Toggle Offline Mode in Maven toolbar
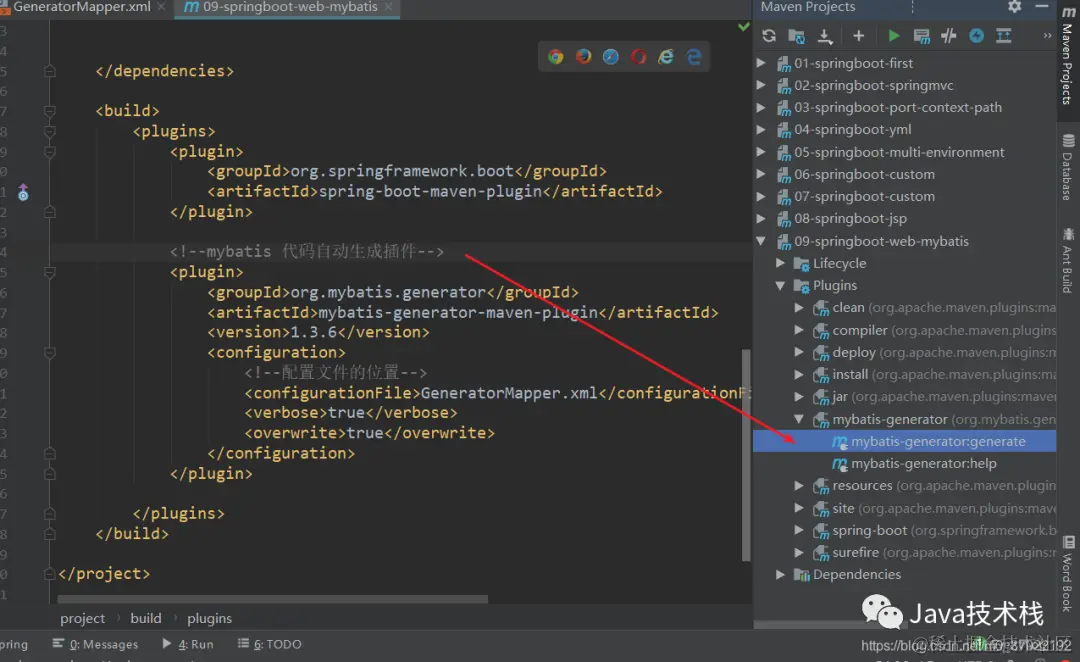The image size is (1080, 662). pos(948,36)
